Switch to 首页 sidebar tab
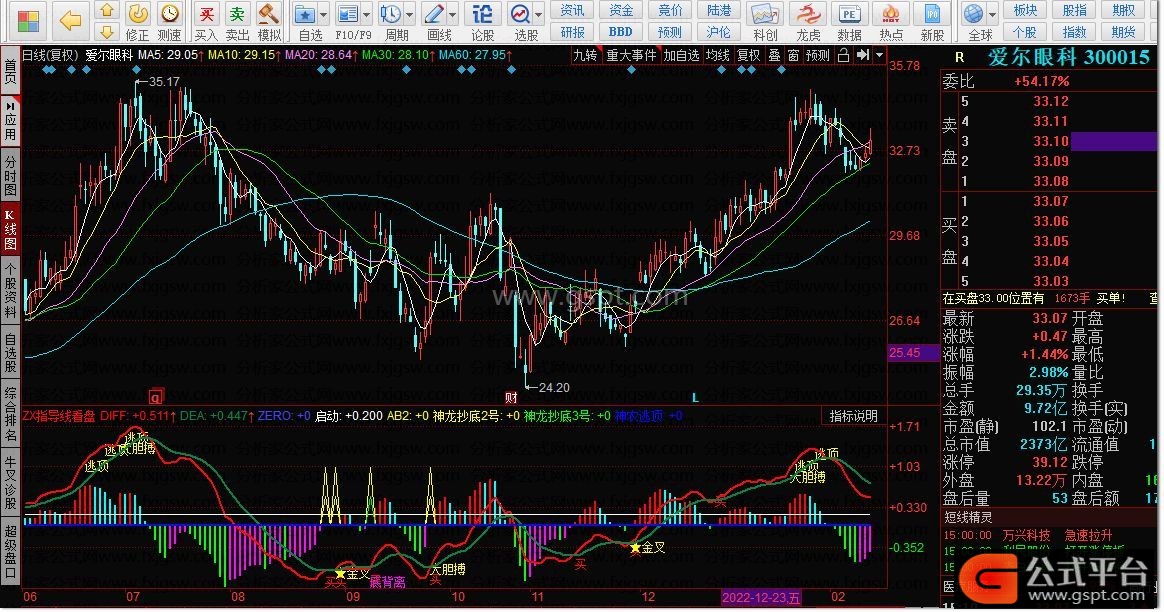 [10, 72]
